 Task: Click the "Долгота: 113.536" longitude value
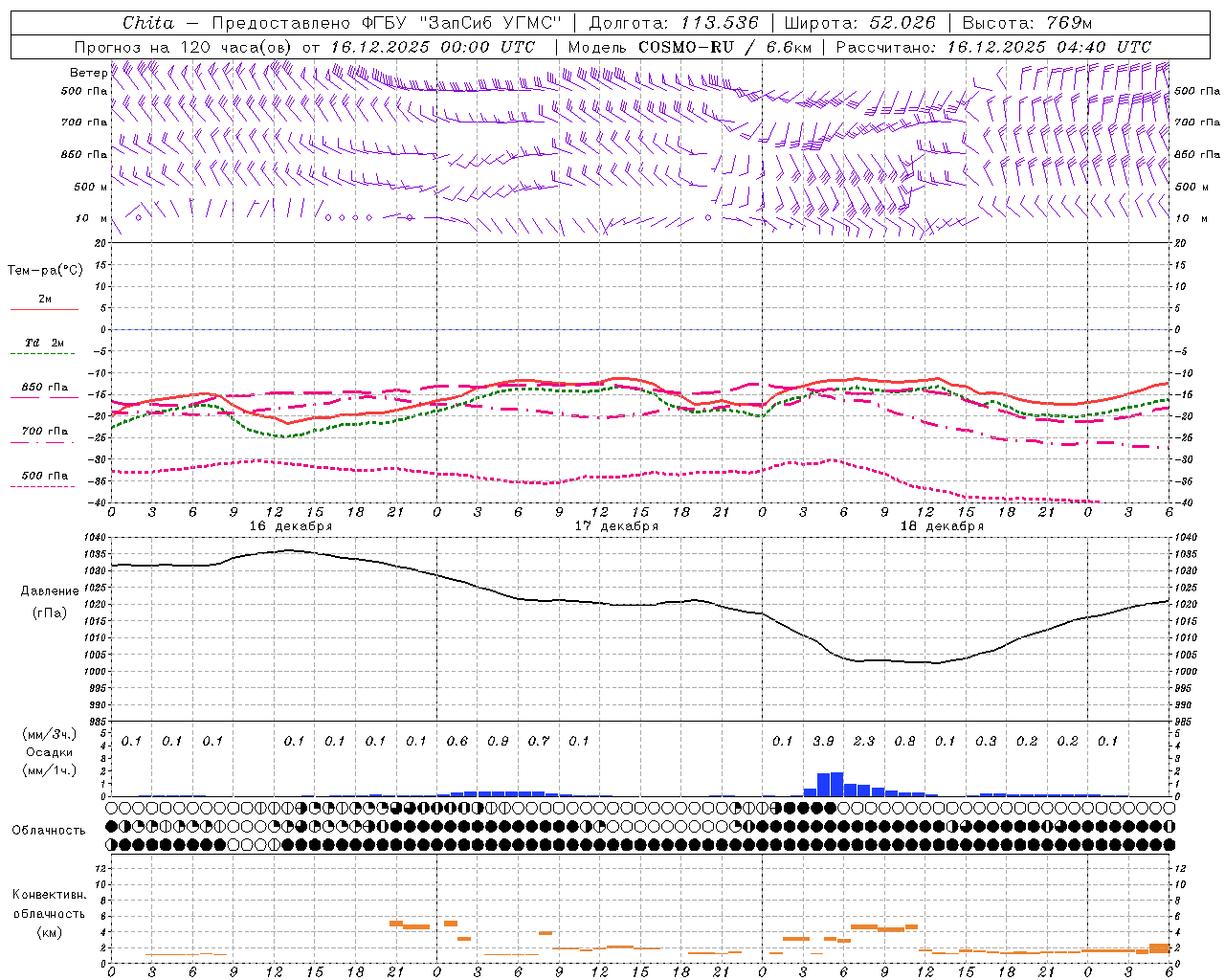[x=674, y=23]
